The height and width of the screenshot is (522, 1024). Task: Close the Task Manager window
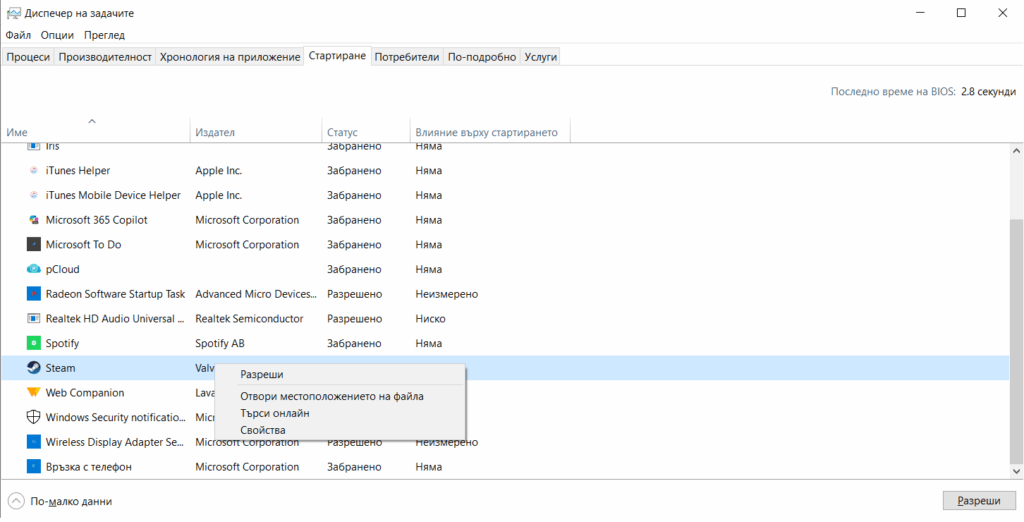click(1002, 12)
